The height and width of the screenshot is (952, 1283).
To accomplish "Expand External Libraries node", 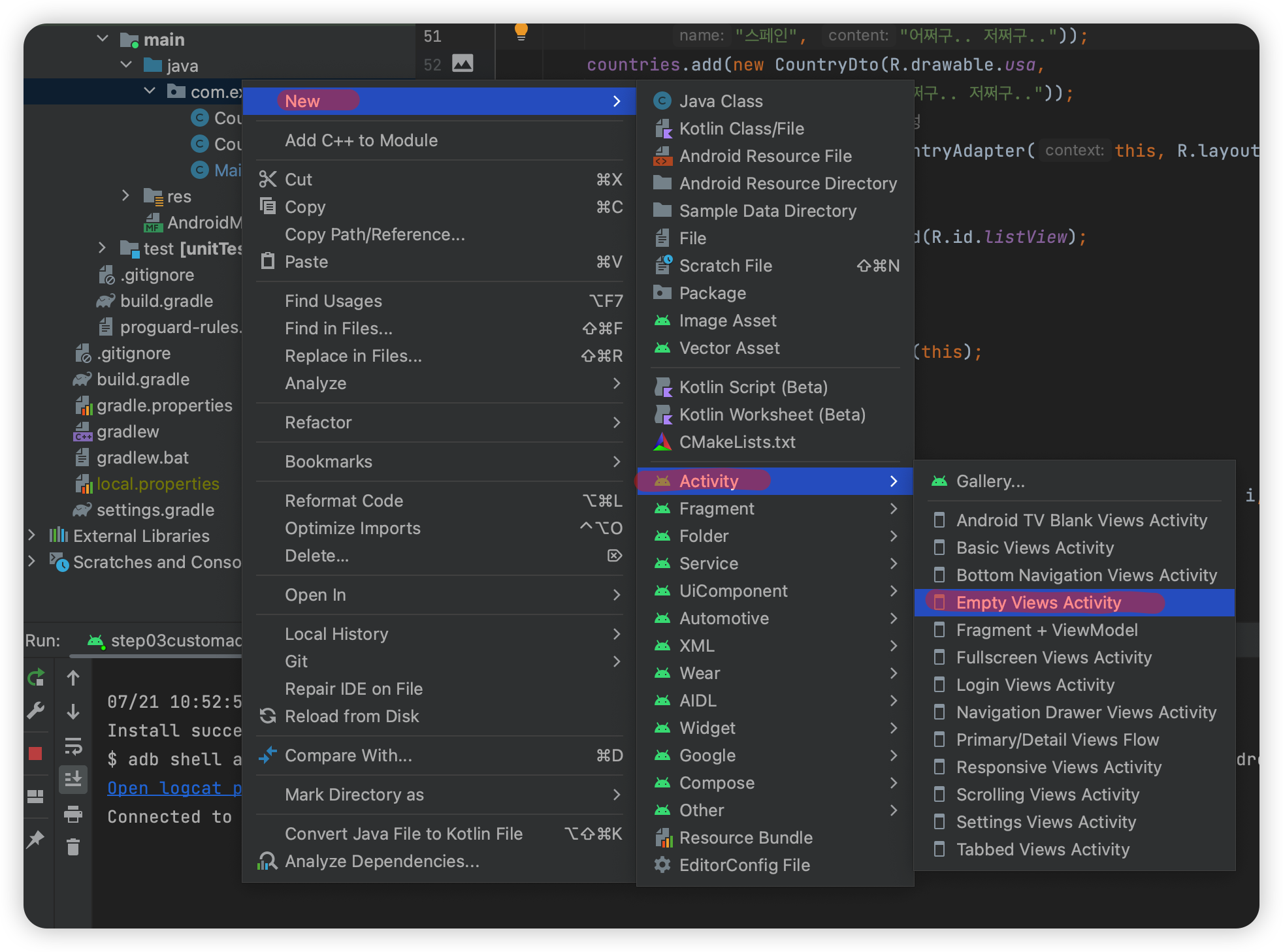I will coord(31,535).
